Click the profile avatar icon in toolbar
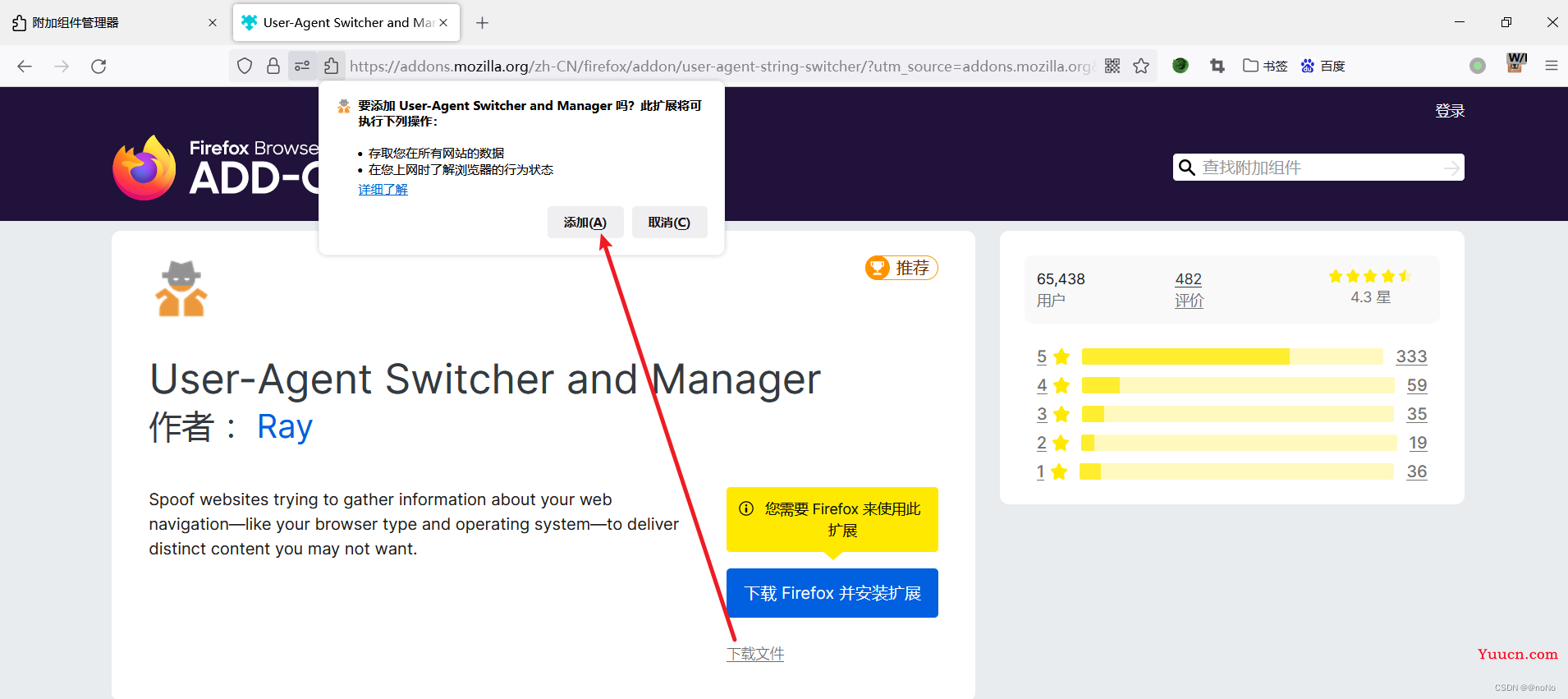1568x699 pixels. [x=1516, y=64]
